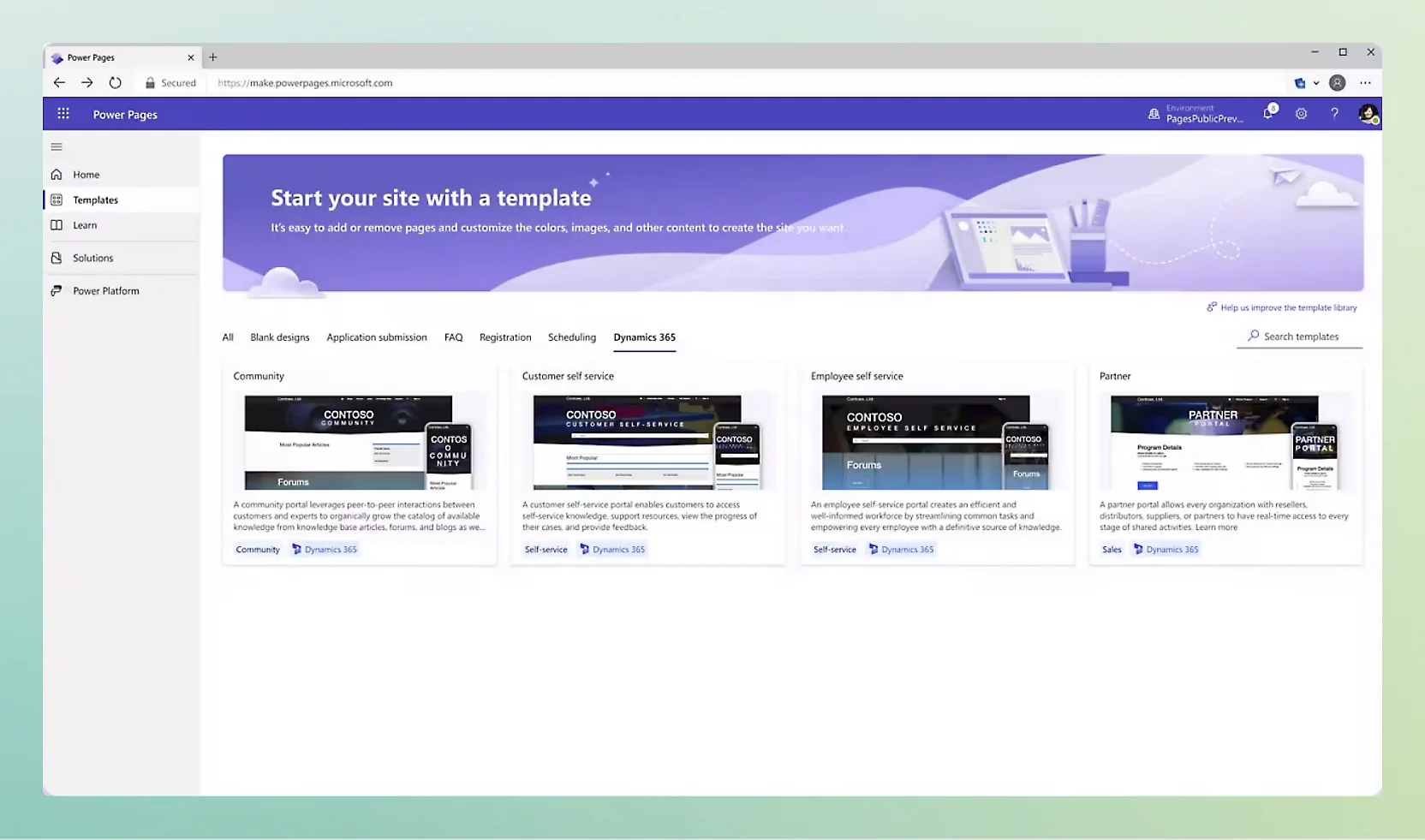Click Dynamics 365 tag on Employee self service card

(x=902, y=550)
